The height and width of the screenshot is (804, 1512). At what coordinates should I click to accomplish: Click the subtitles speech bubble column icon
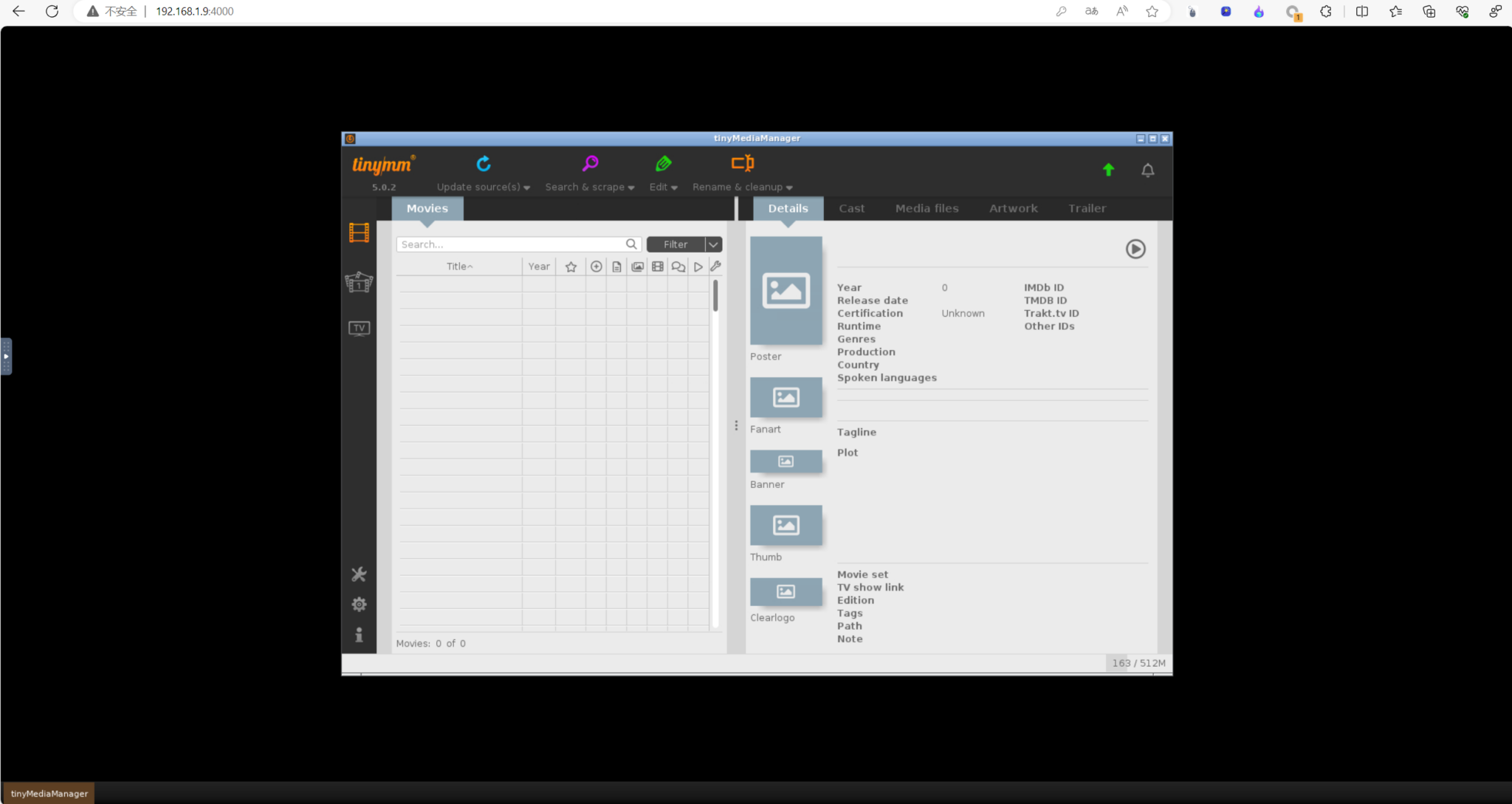(678, 267)
